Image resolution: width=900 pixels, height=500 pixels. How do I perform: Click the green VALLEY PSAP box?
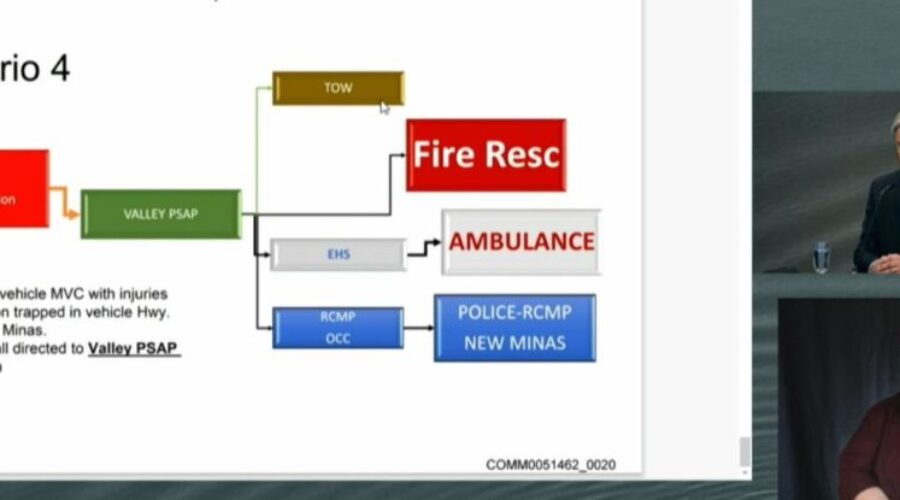click(160, 214)
